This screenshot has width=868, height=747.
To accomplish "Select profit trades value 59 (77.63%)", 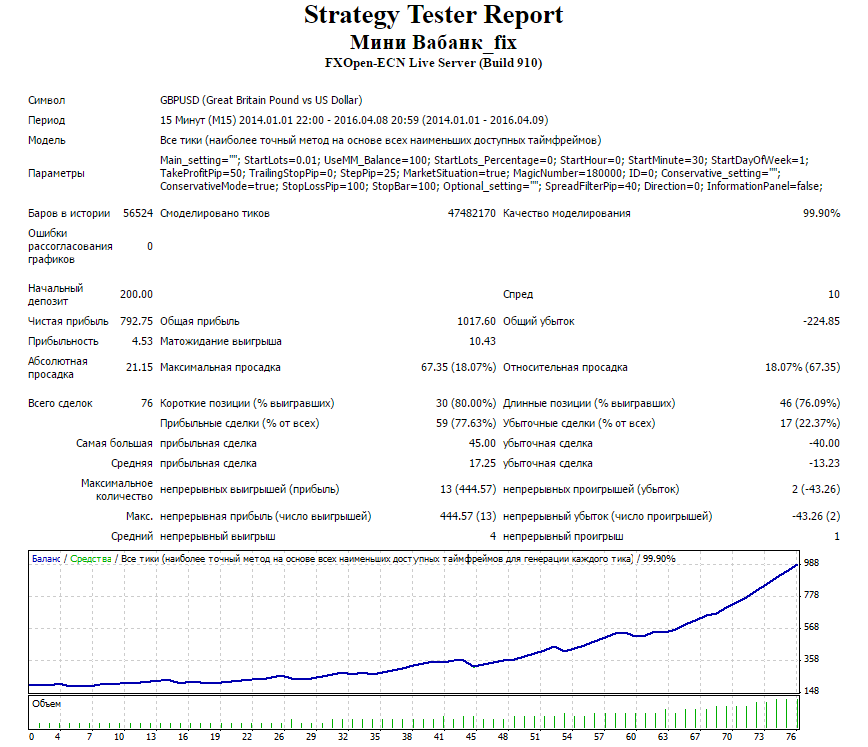I will (466, 423).
